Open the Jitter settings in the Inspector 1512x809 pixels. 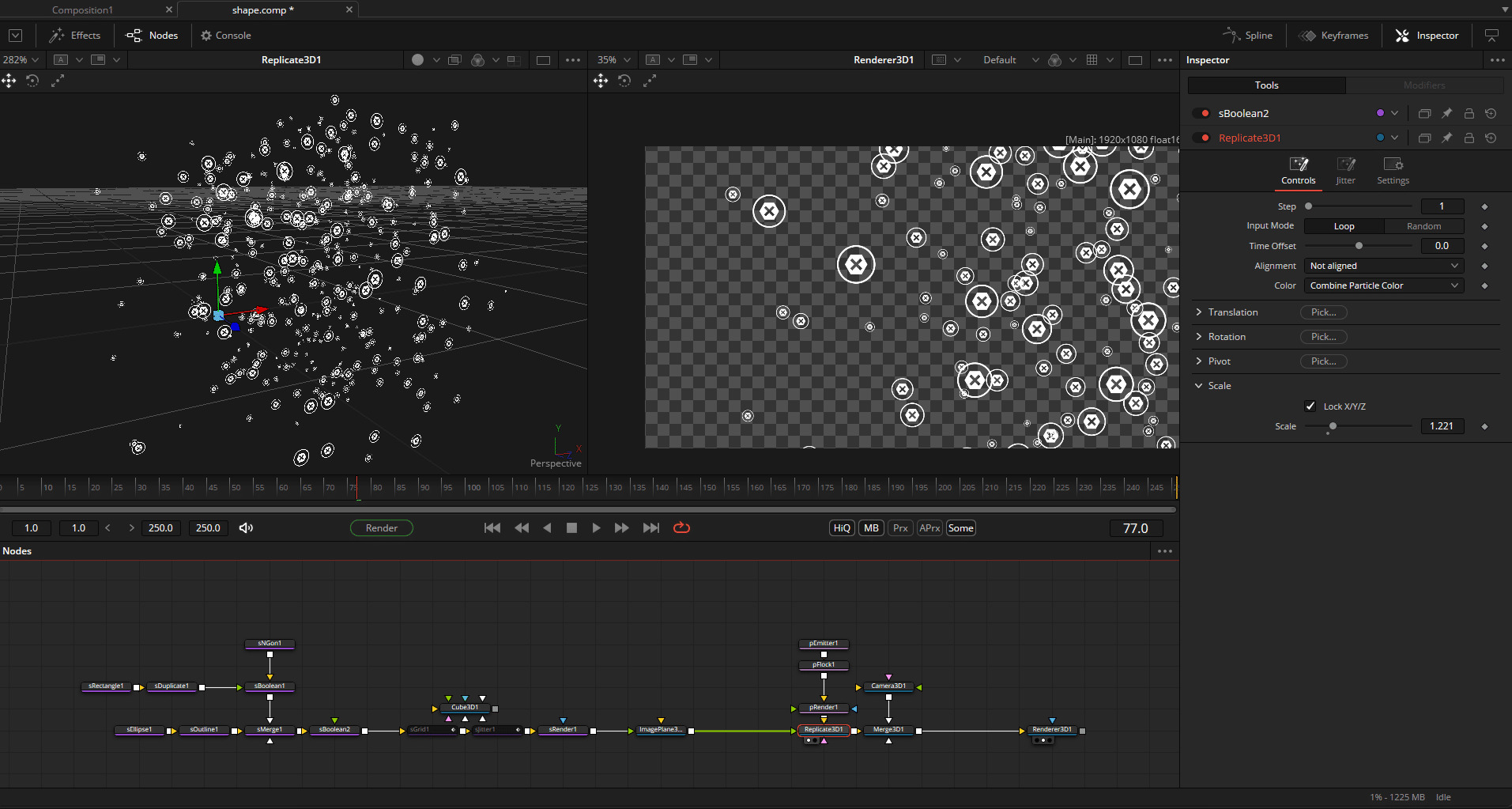(x=1345, y=166)
